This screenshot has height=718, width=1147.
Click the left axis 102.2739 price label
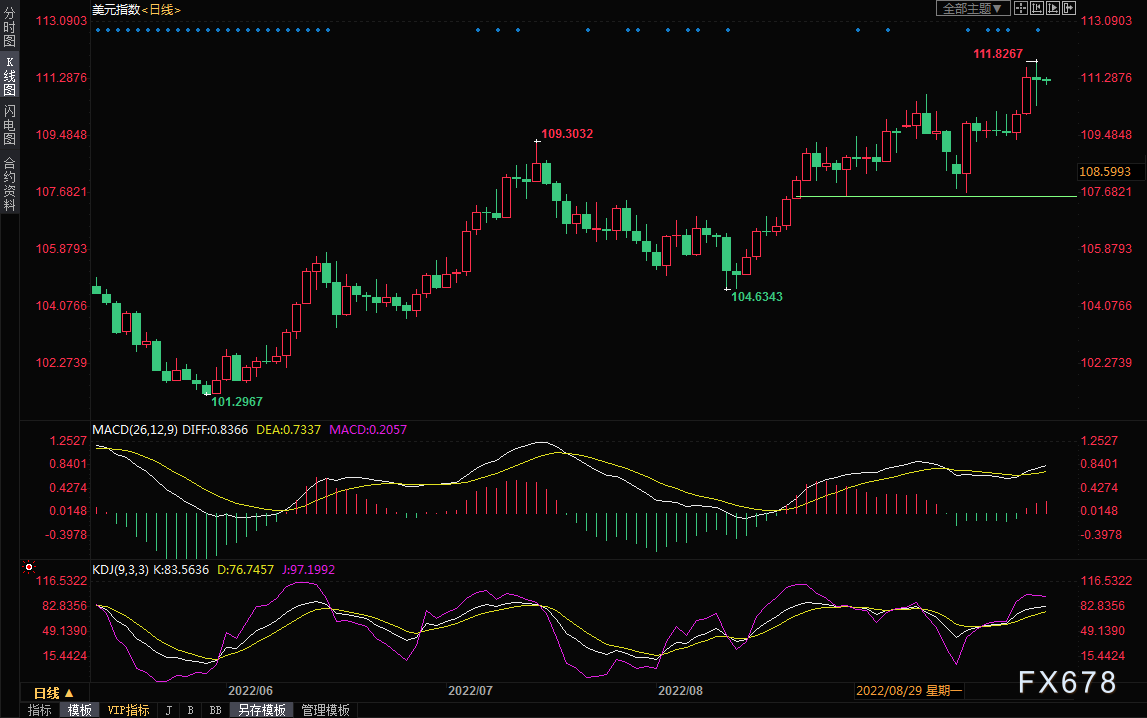point(61,363)
